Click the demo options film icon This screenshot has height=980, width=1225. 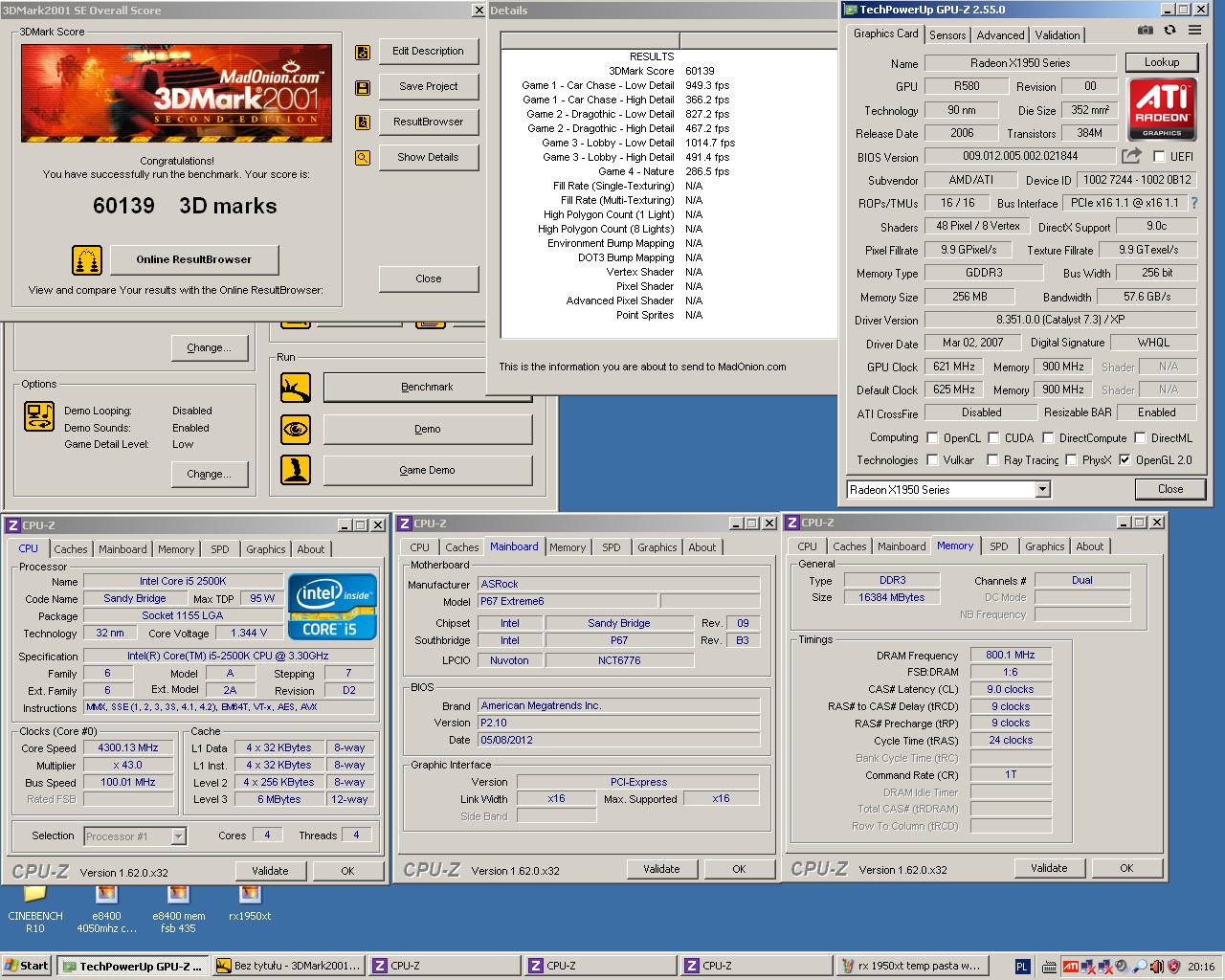[x=39, y=416]
